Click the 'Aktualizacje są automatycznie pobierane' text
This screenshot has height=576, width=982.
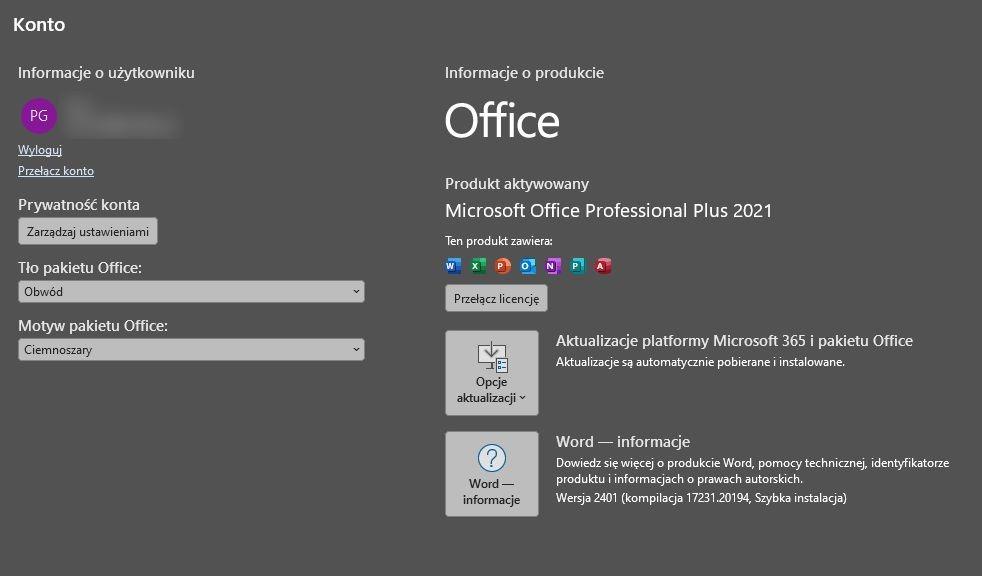click(x=700, y=362)
